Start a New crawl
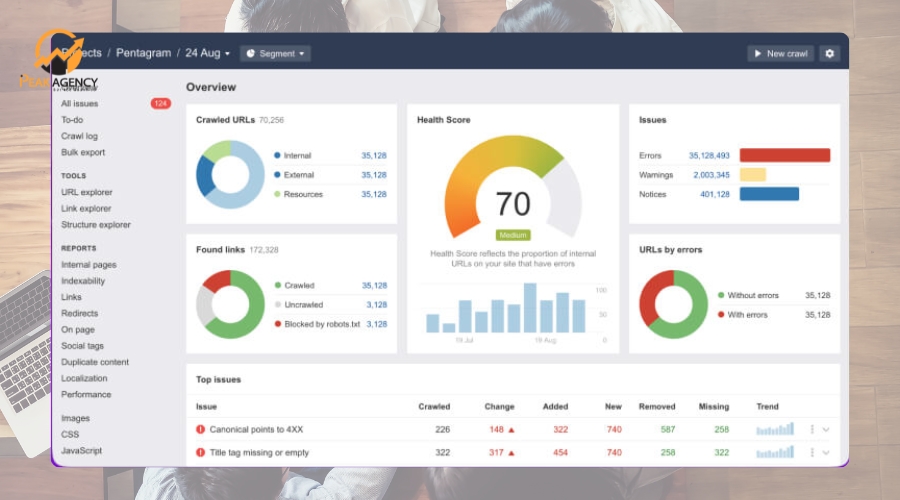Image resolution: width=900 pixels, height=500 pixels. point(781,53)
